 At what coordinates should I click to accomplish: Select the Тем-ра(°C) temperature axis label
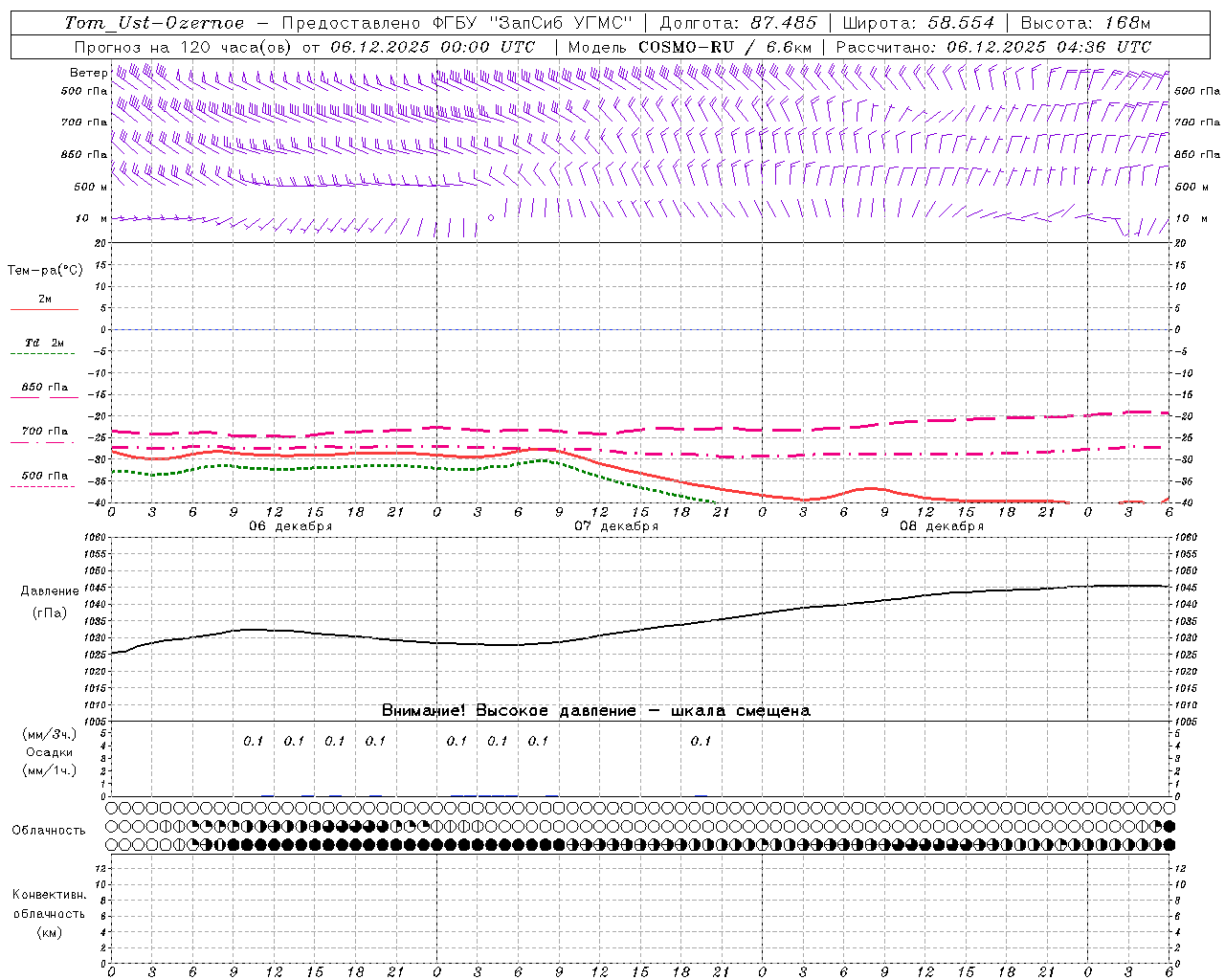click(45, 271)
